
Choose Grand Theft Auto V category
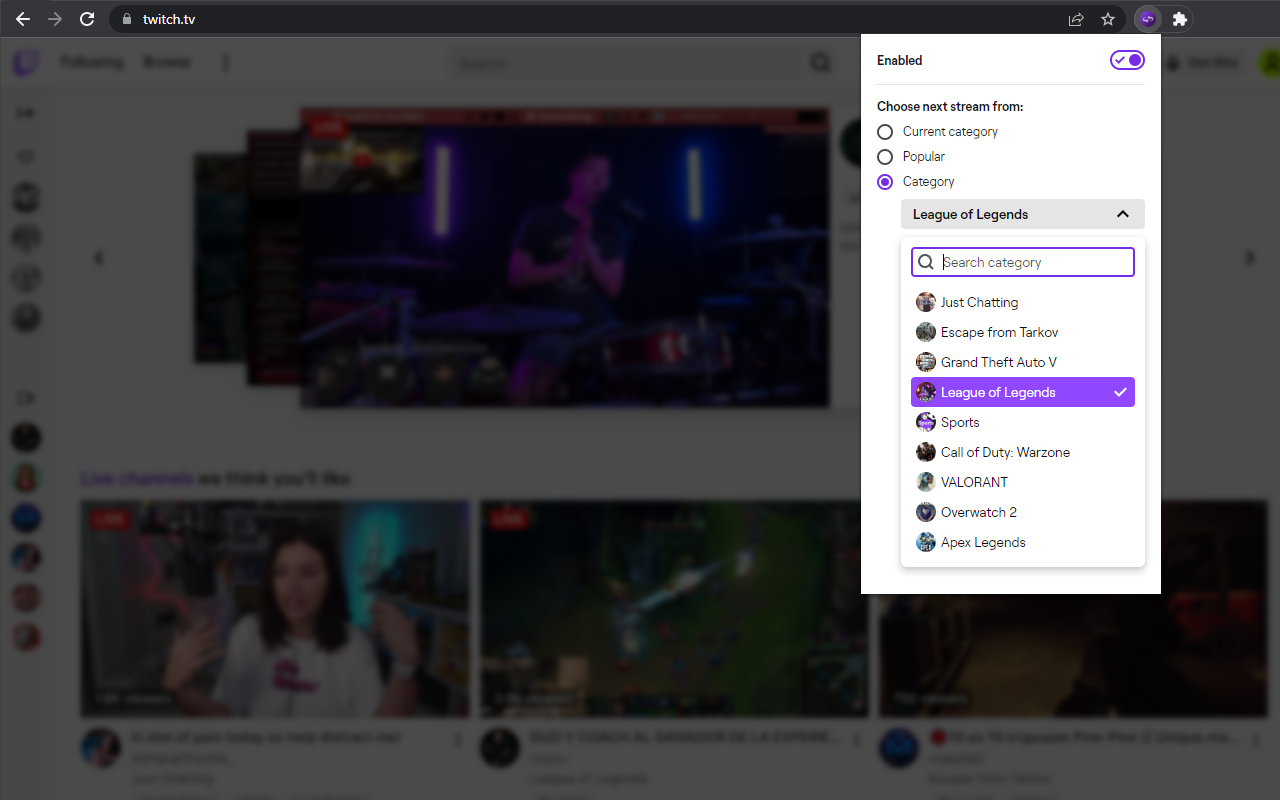click(1023, 362)
